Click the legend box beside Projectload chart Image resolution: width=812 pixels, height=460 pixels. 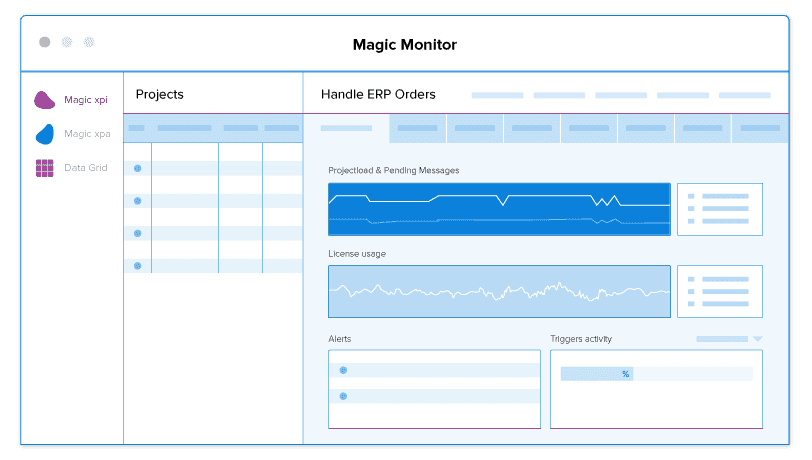tap(719, 209)
